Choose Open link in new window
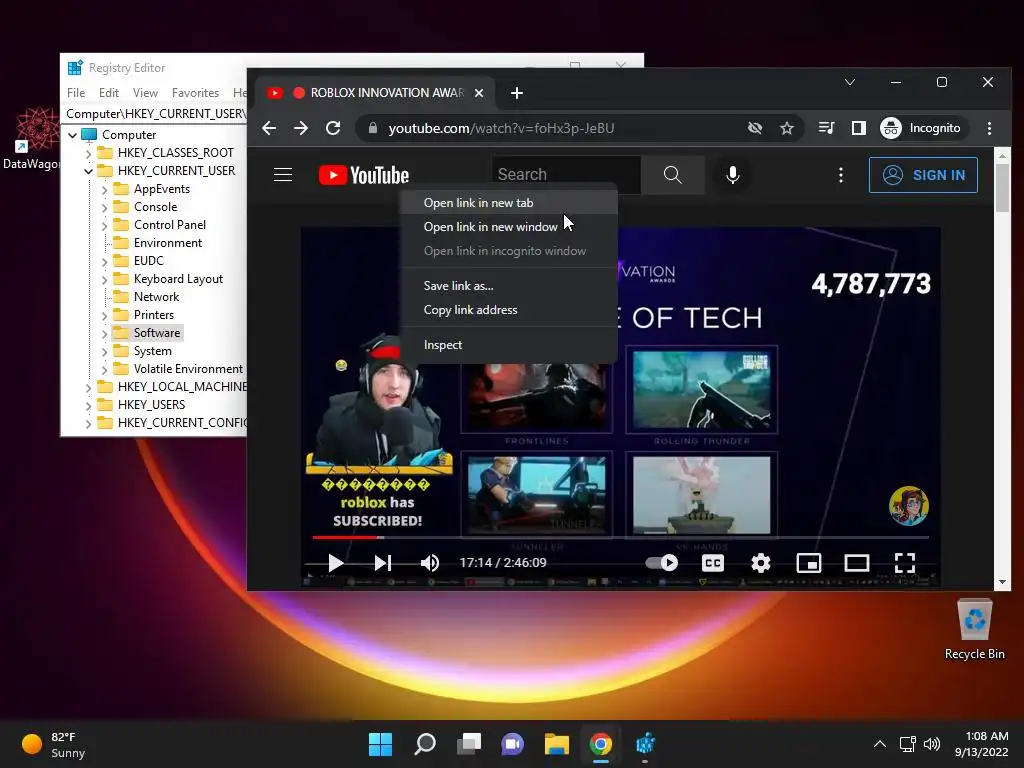Viewport: 1024px width, 768px height. [x=509, y=227]
